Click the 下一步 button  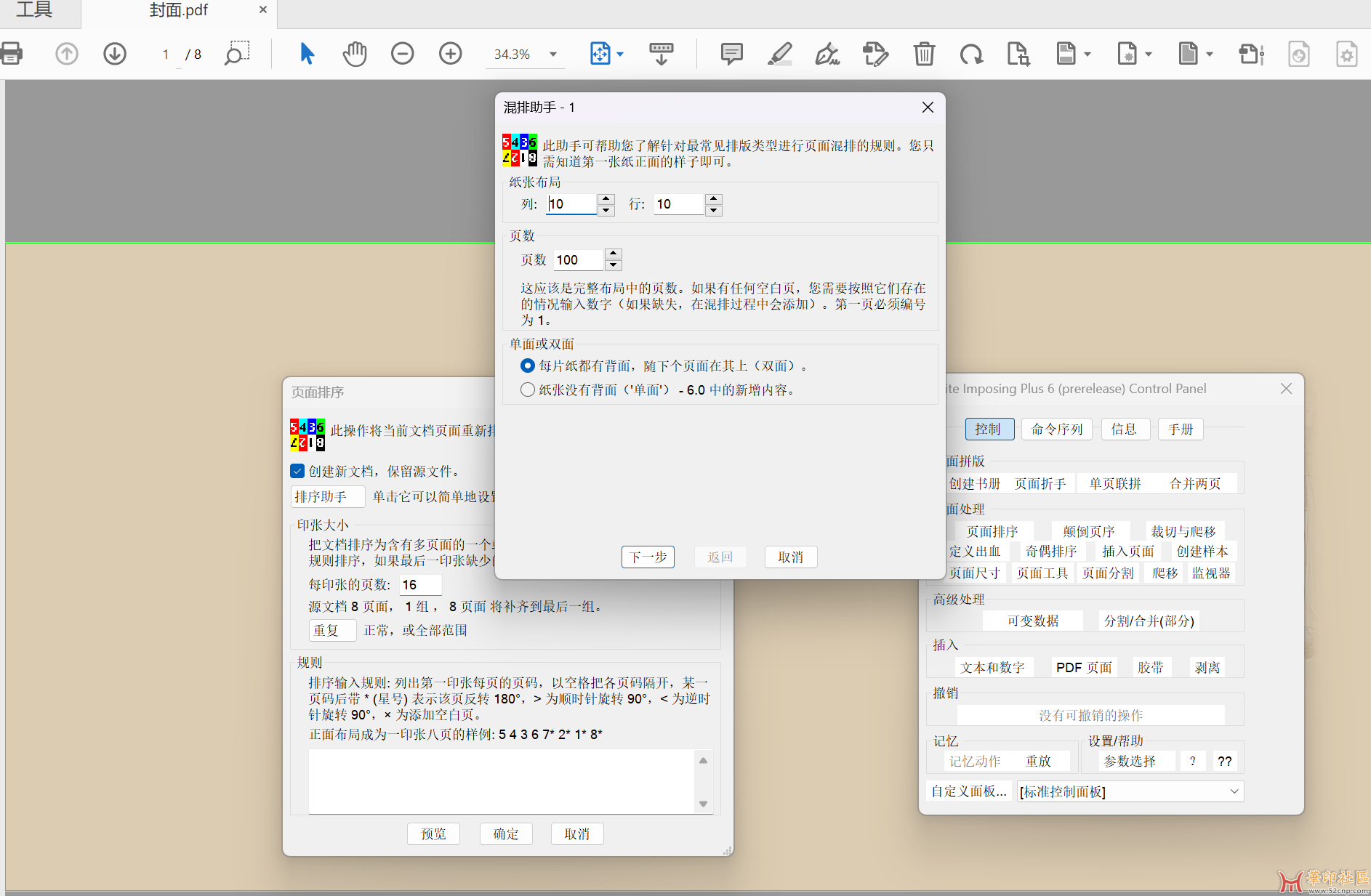tap(648, 557)
